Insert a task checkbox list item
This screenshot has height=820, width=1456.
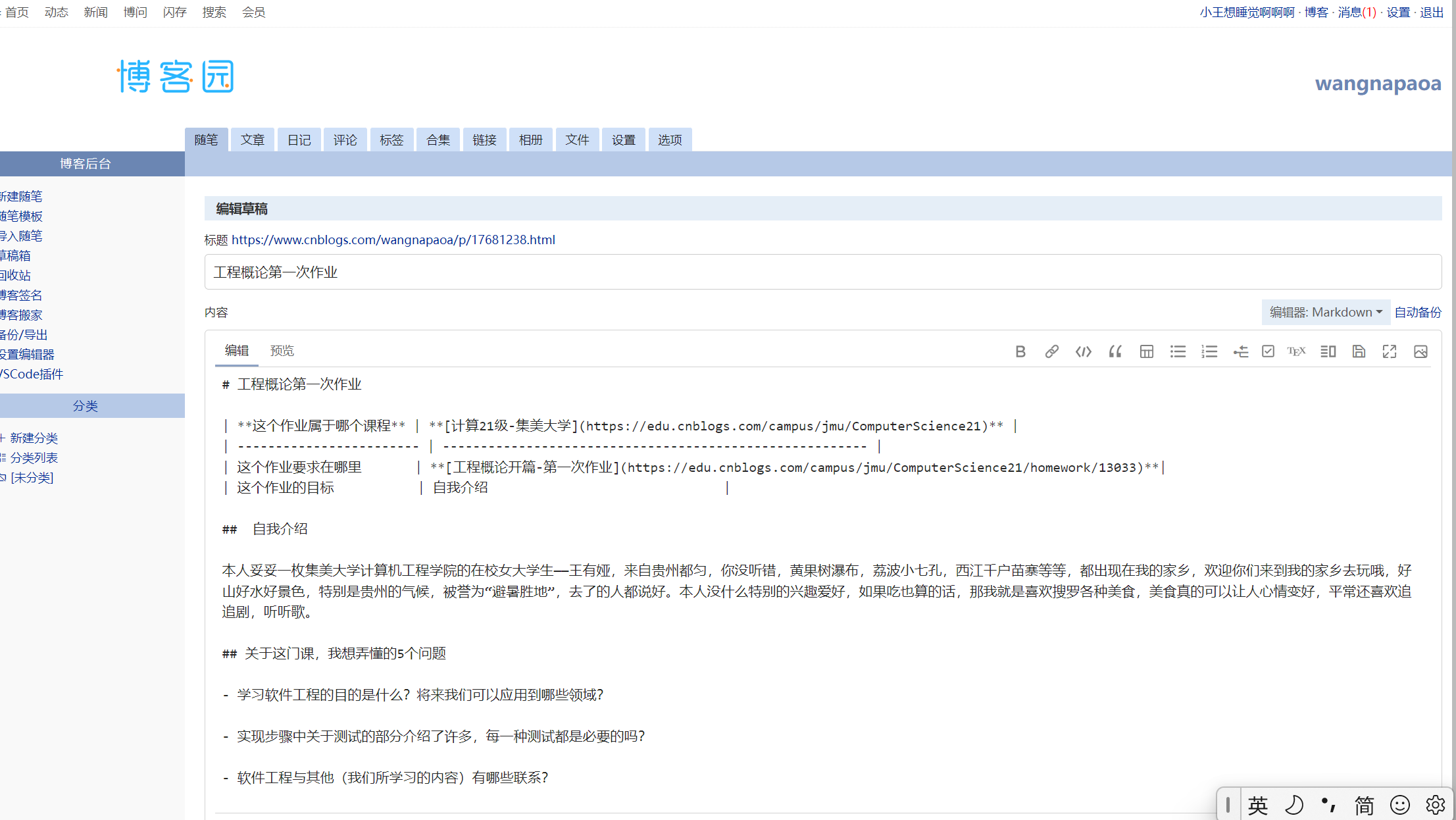[x=1268, y=351]
